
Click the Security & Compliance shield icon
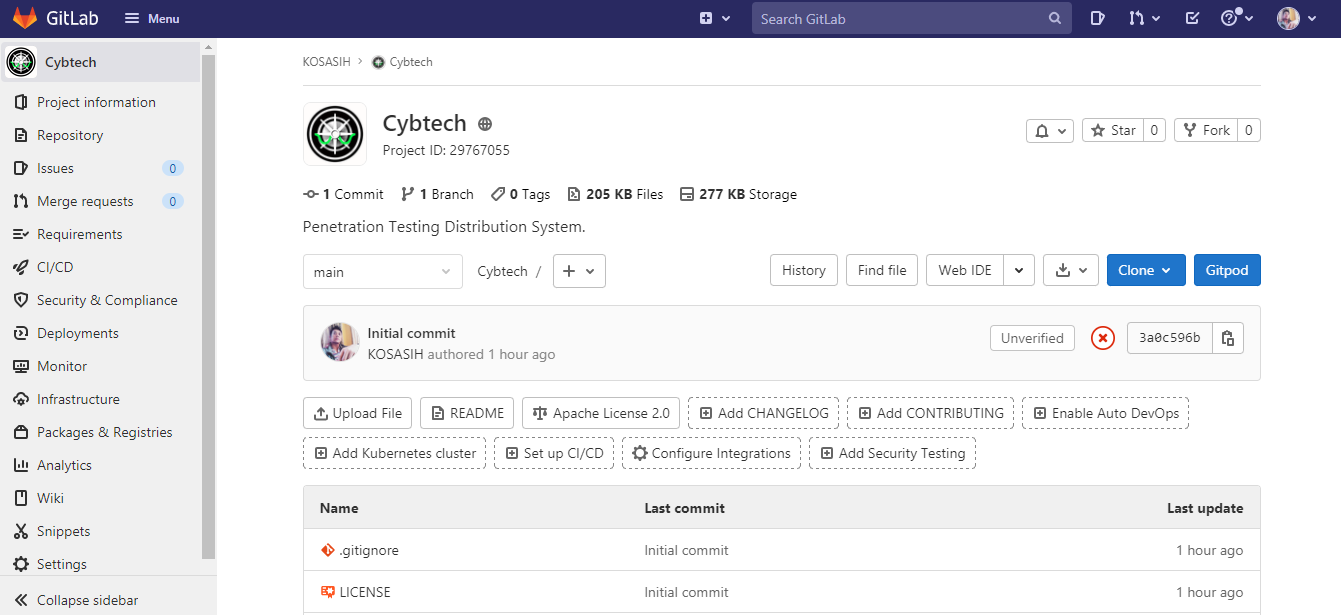click(20, 300)
